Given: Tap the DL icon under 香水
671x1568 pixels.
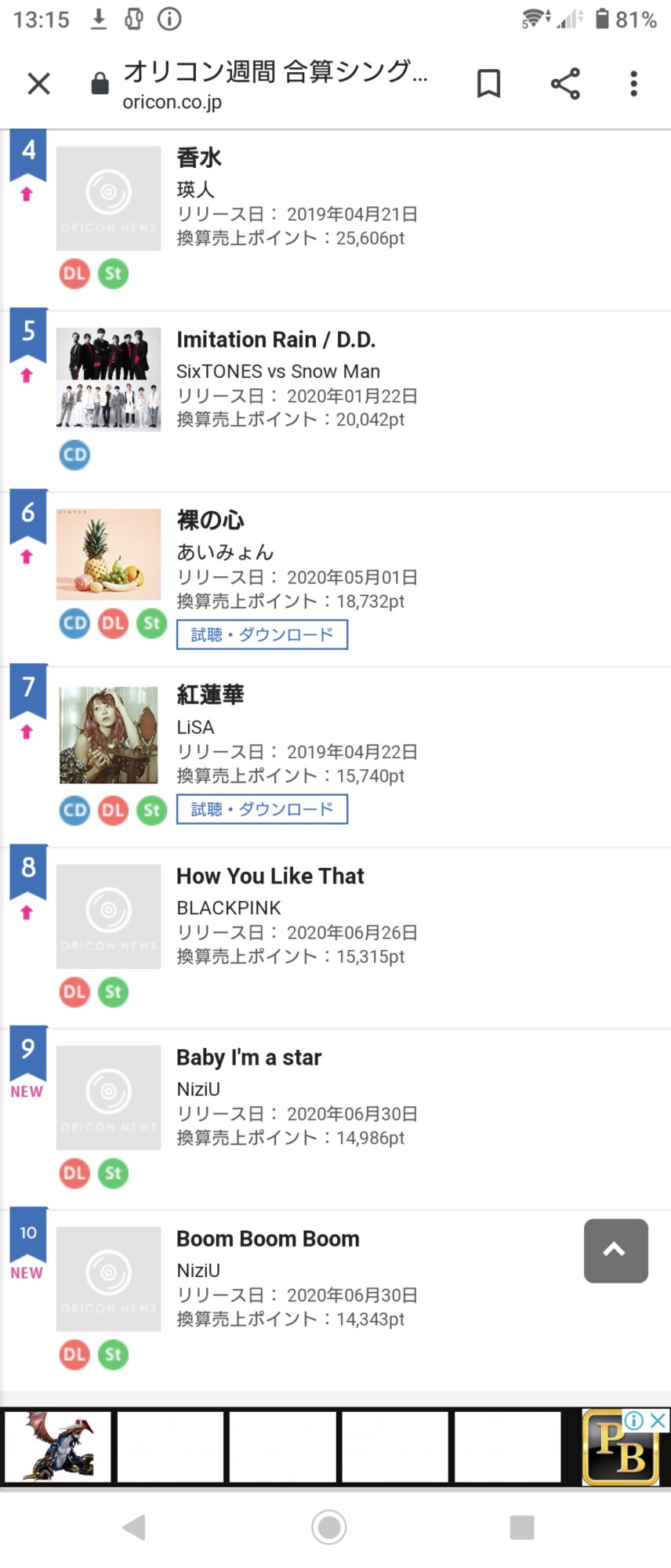Looking at the screenshot, I should point(75,274).
